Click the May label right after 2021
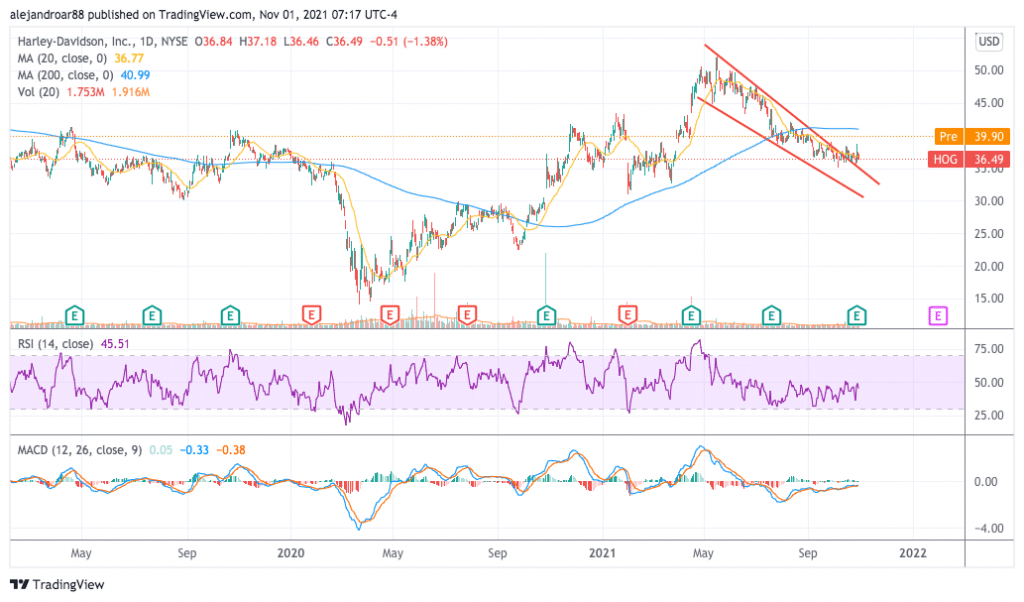Viewport: 1024px width, 602px height. point(703,553)
